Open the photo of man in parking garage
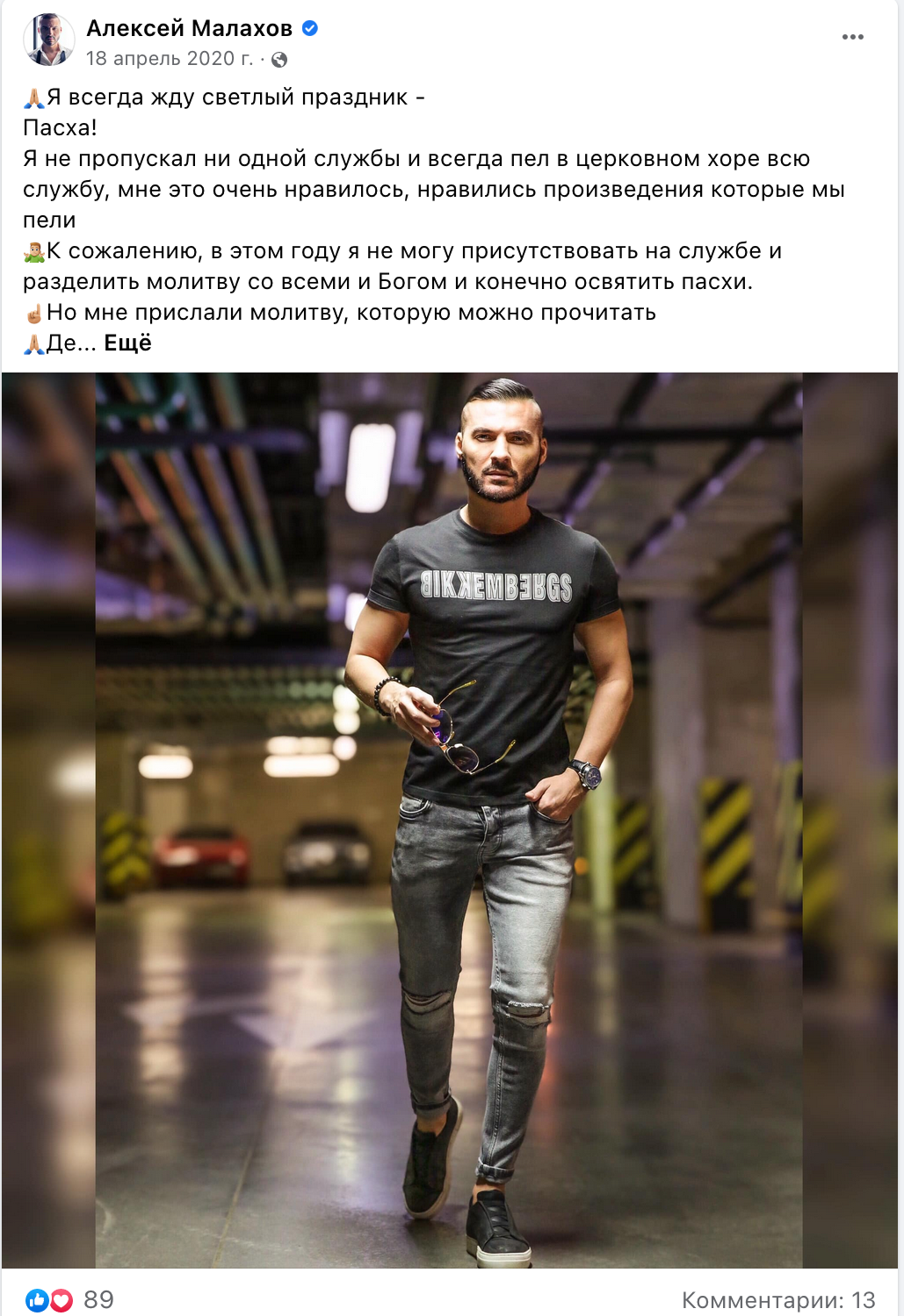This screenshot has height=1316, width=904. coord(448,820)
